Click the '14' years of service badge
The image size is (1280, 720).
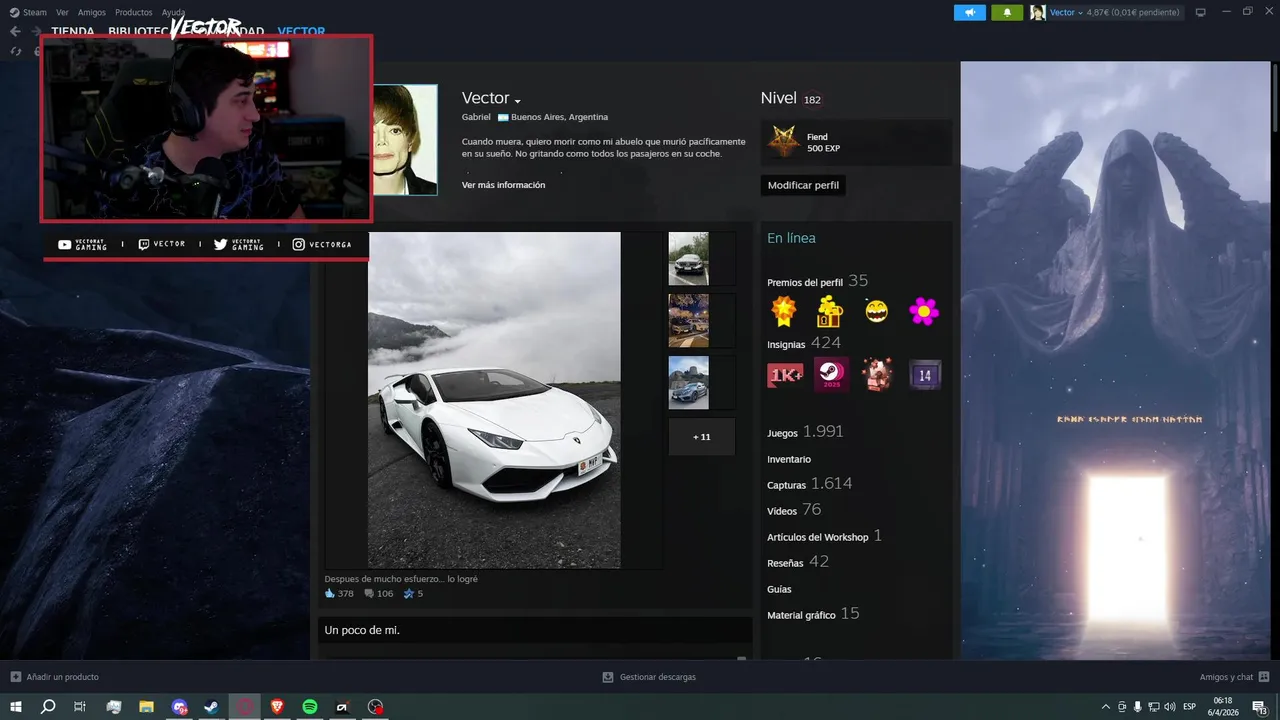tap(924, 375)
